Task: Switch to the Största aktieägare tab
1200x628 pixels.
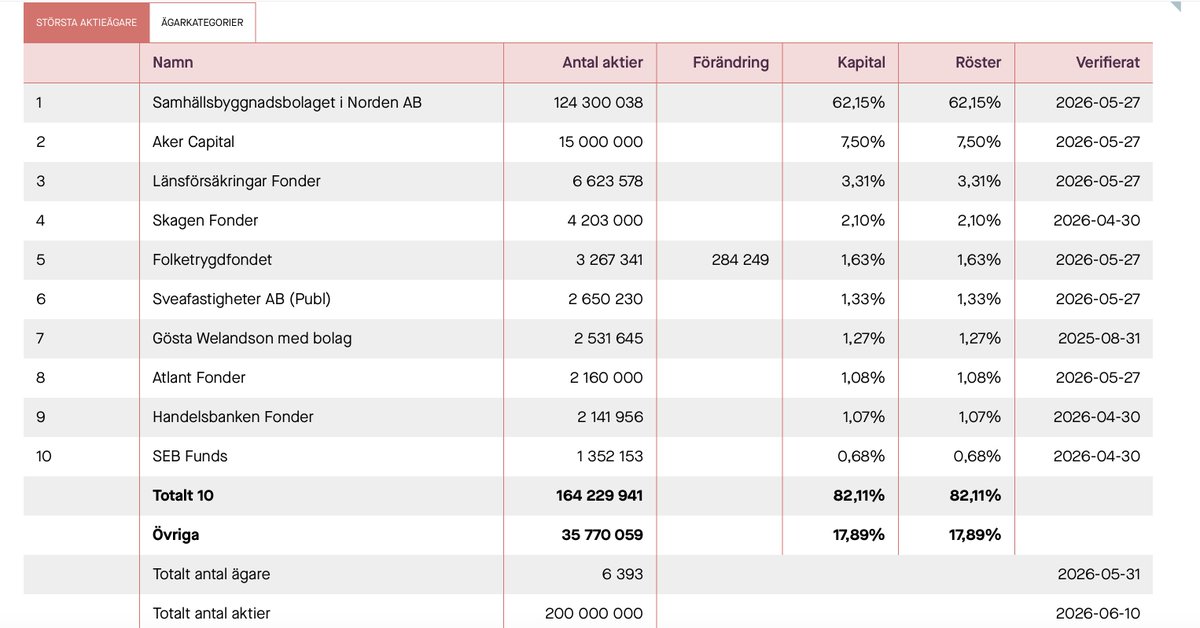Action: pos(87,22)
